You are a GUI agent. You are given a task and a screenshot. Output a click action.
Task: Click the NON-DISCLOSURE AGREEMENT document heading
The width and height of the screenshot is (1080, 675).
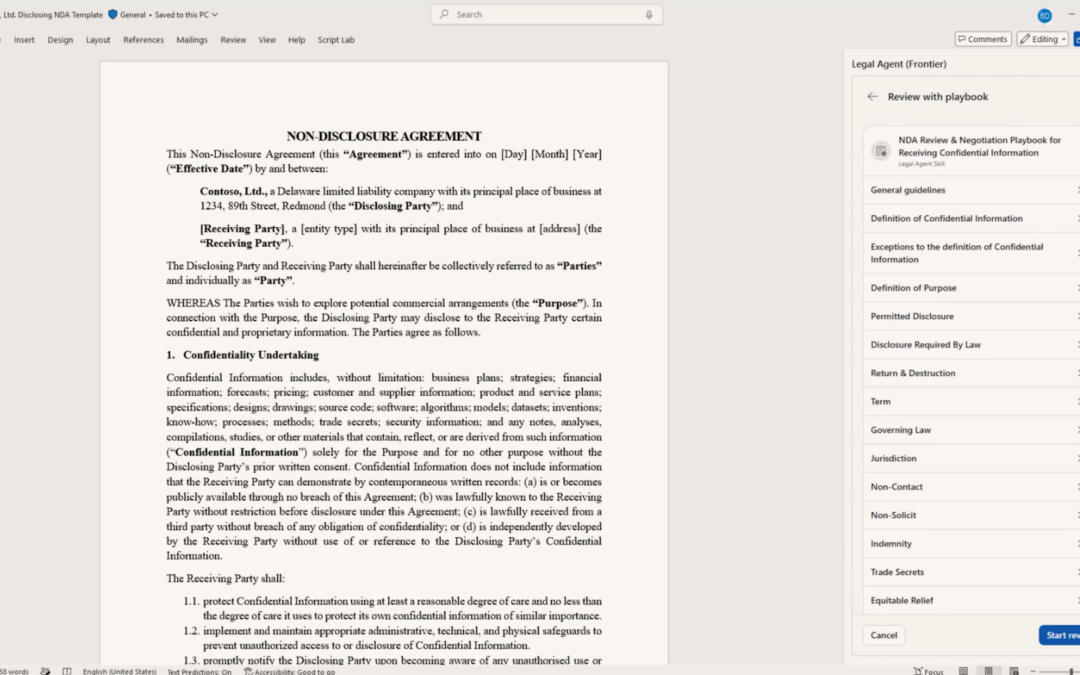click(384, 136)
